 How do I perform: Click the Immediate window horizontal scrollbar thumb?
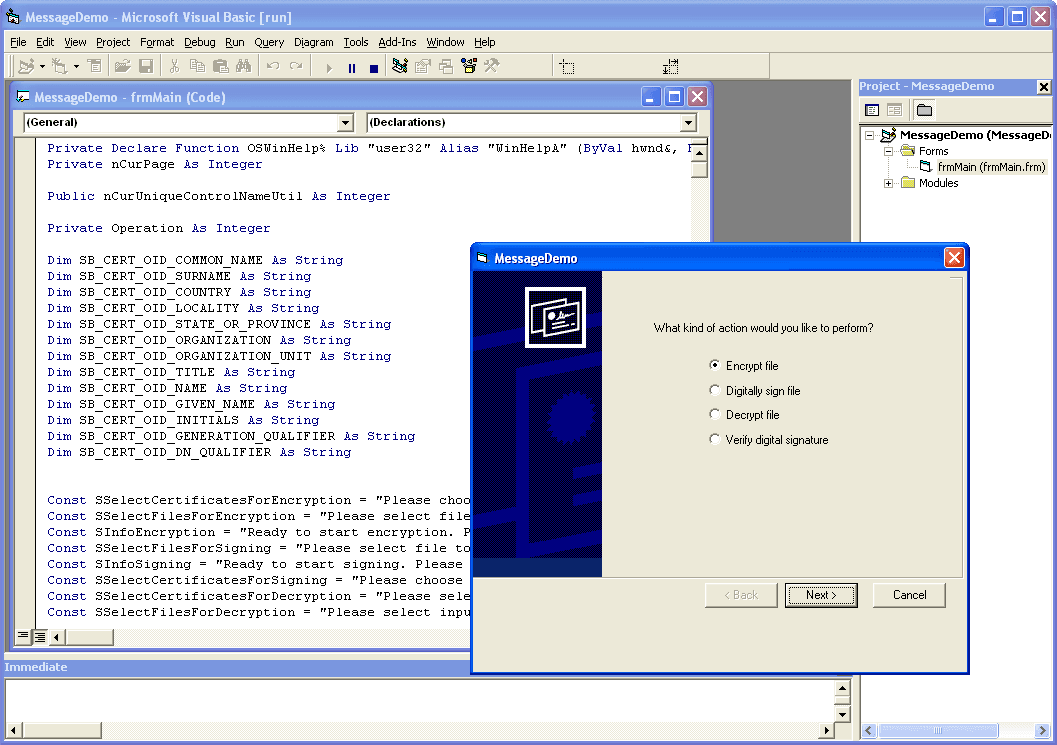[61, 730]
